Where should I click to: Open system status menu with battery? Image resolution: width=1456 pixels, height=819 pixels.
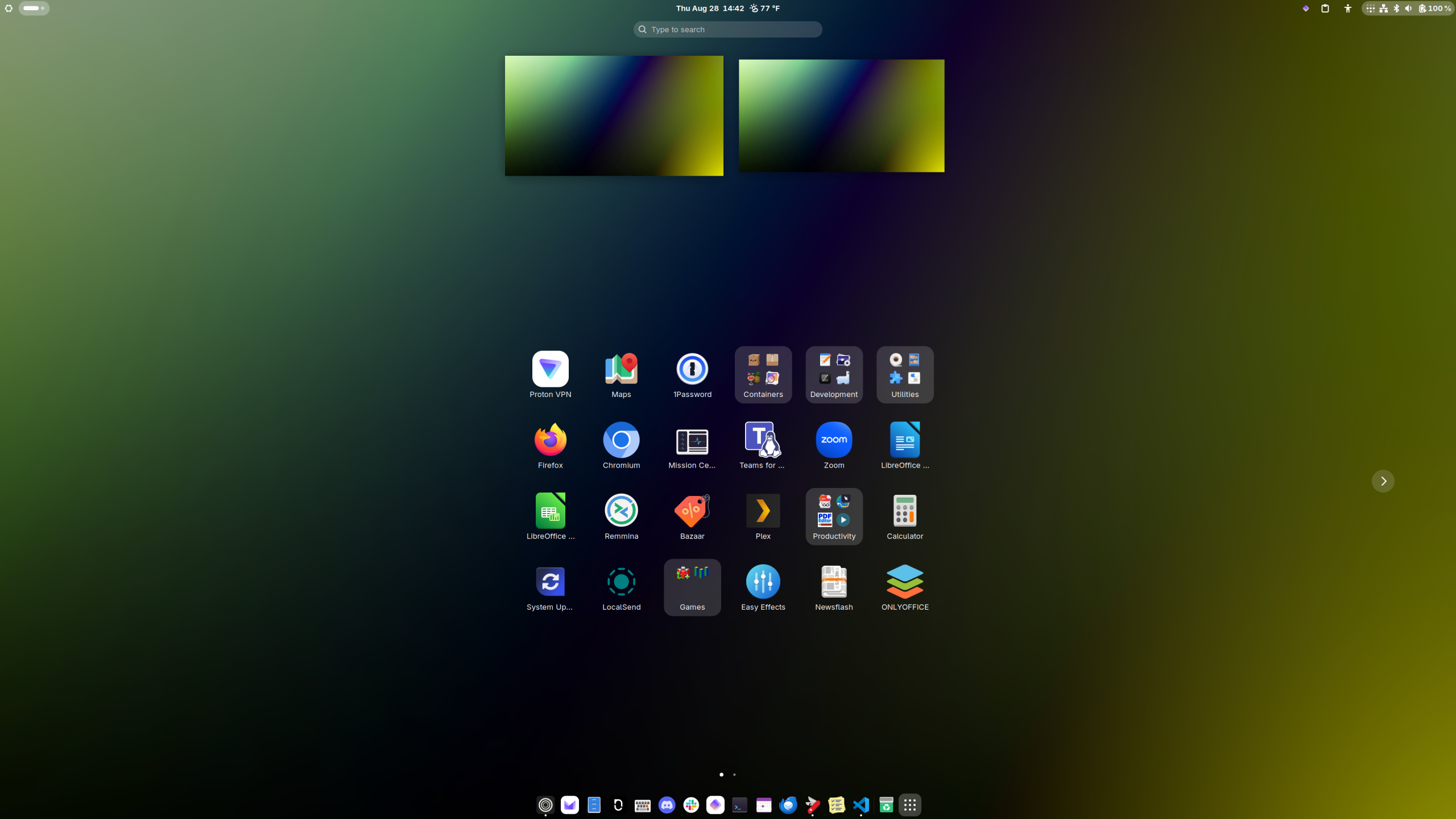(x=1407, y=9)
